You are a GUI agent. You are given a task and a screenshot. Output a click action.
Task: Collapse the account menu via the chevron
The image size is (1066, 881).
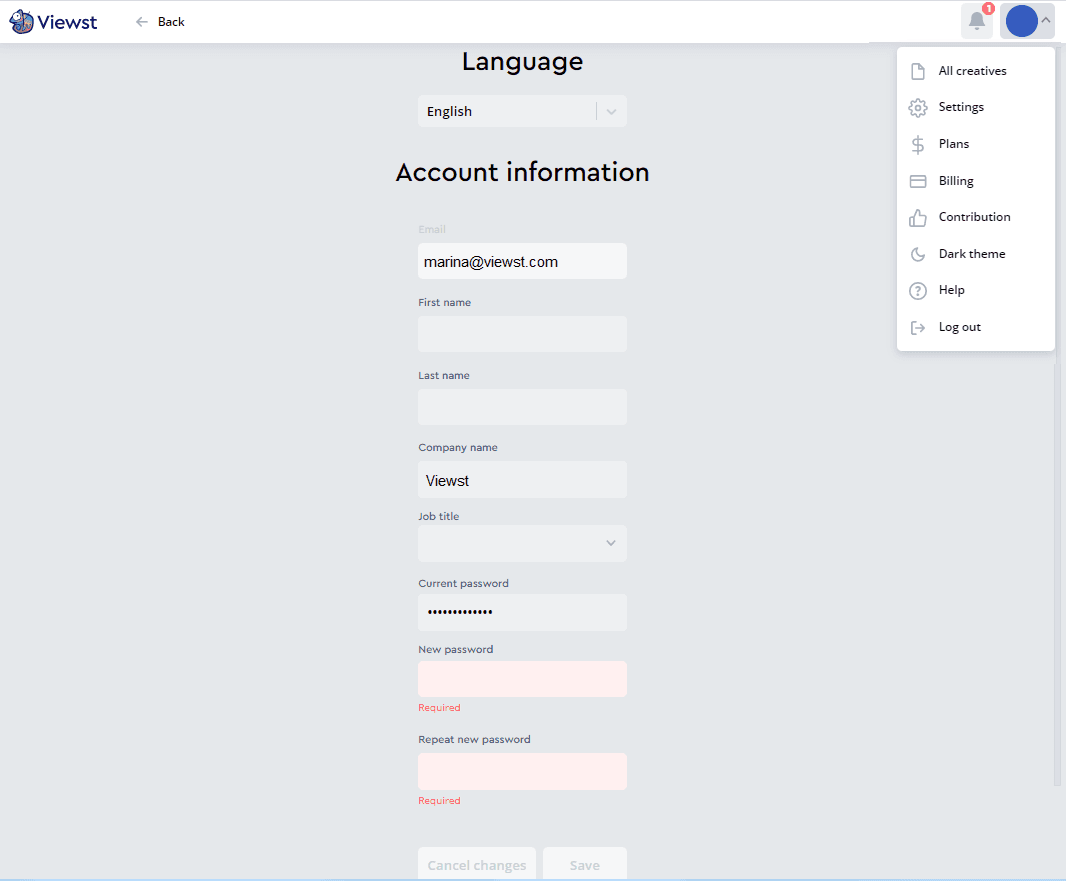[x=1046, y=19]
